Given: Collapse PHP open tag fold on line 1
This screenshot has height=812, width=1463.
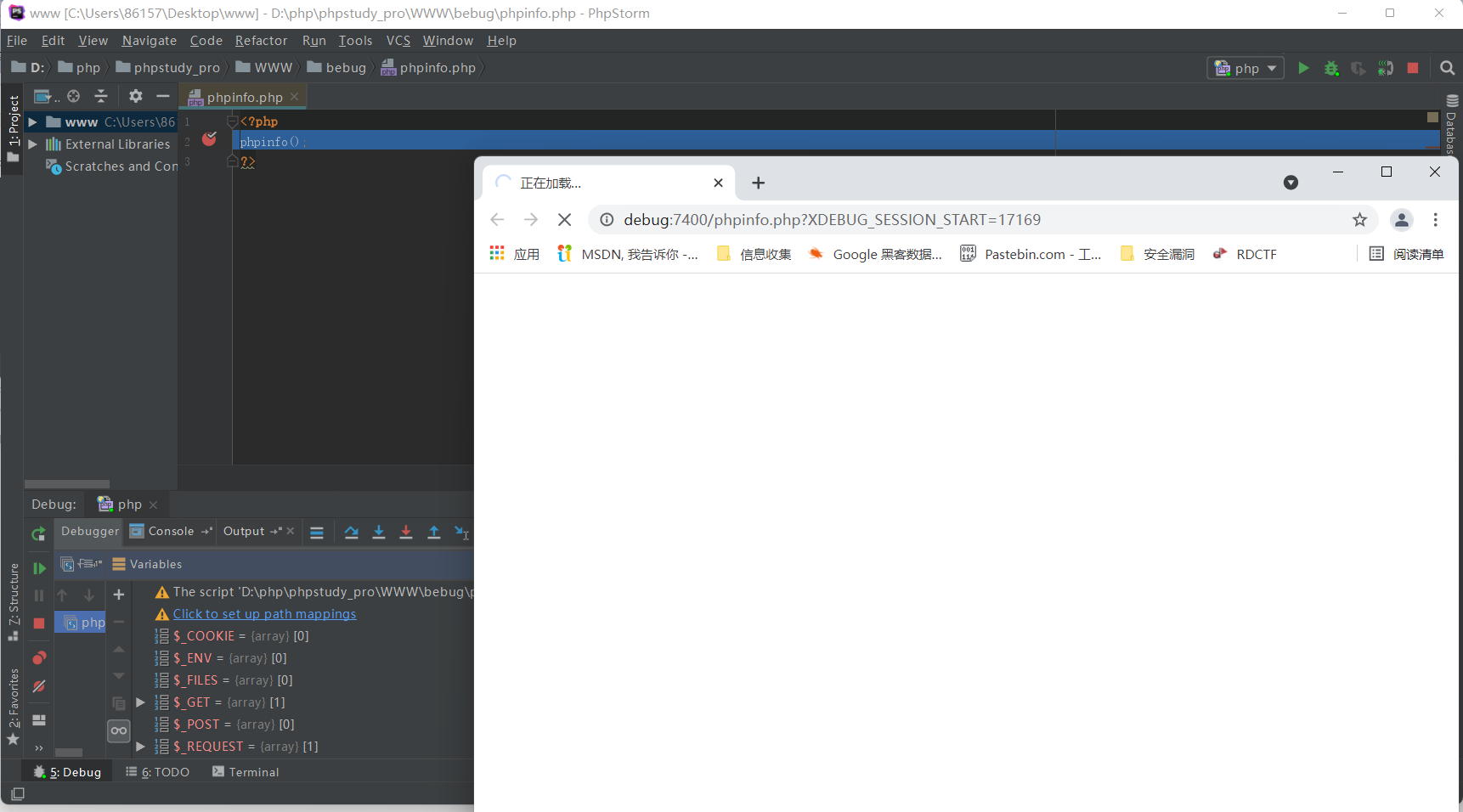Looking at the screenshot, I should click(232, 121).
